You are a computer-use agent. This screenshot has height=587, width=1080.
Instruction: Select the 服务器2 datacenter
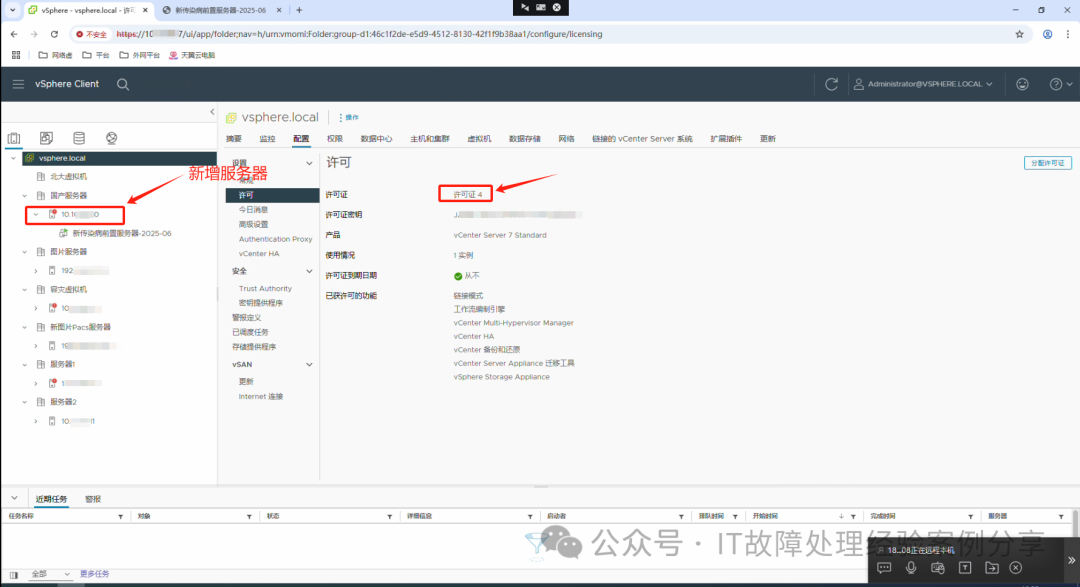[x=63, y=402]
